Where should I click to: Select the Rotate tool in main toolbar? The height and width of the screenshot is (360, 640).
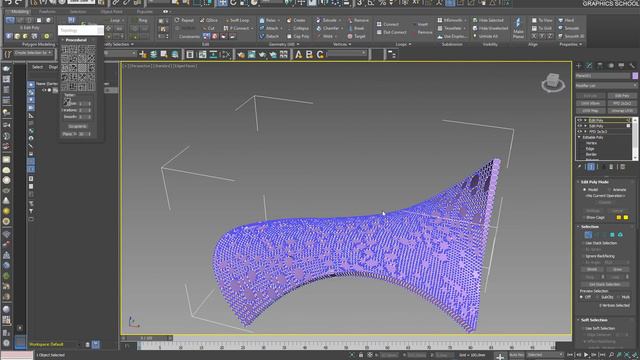pyautogui.click(x=233, y=2)
